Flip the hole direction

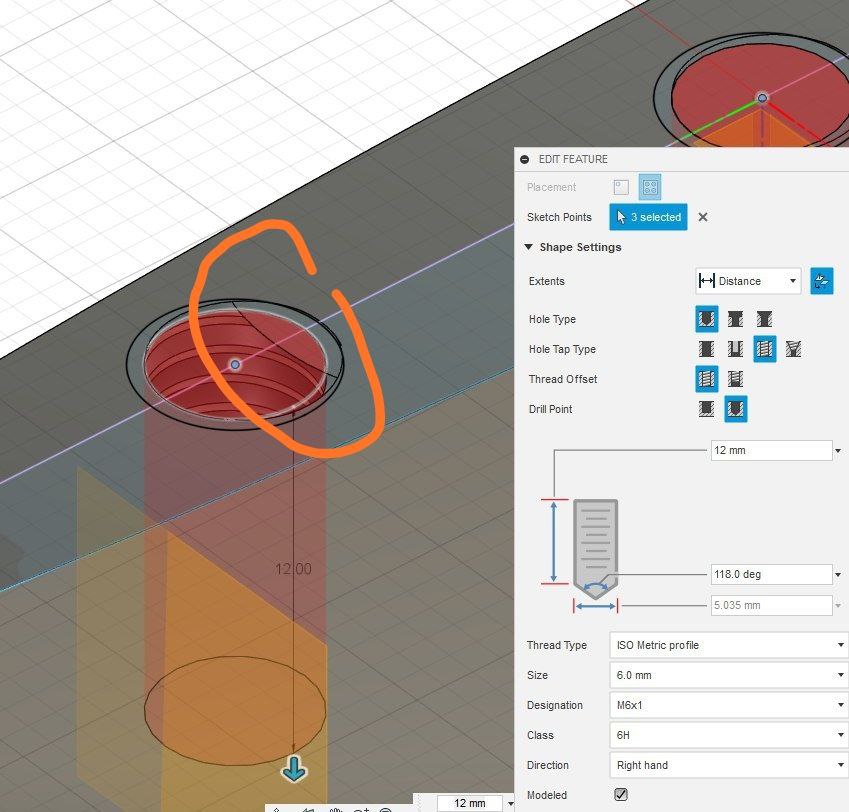click(x=821, y=281)
